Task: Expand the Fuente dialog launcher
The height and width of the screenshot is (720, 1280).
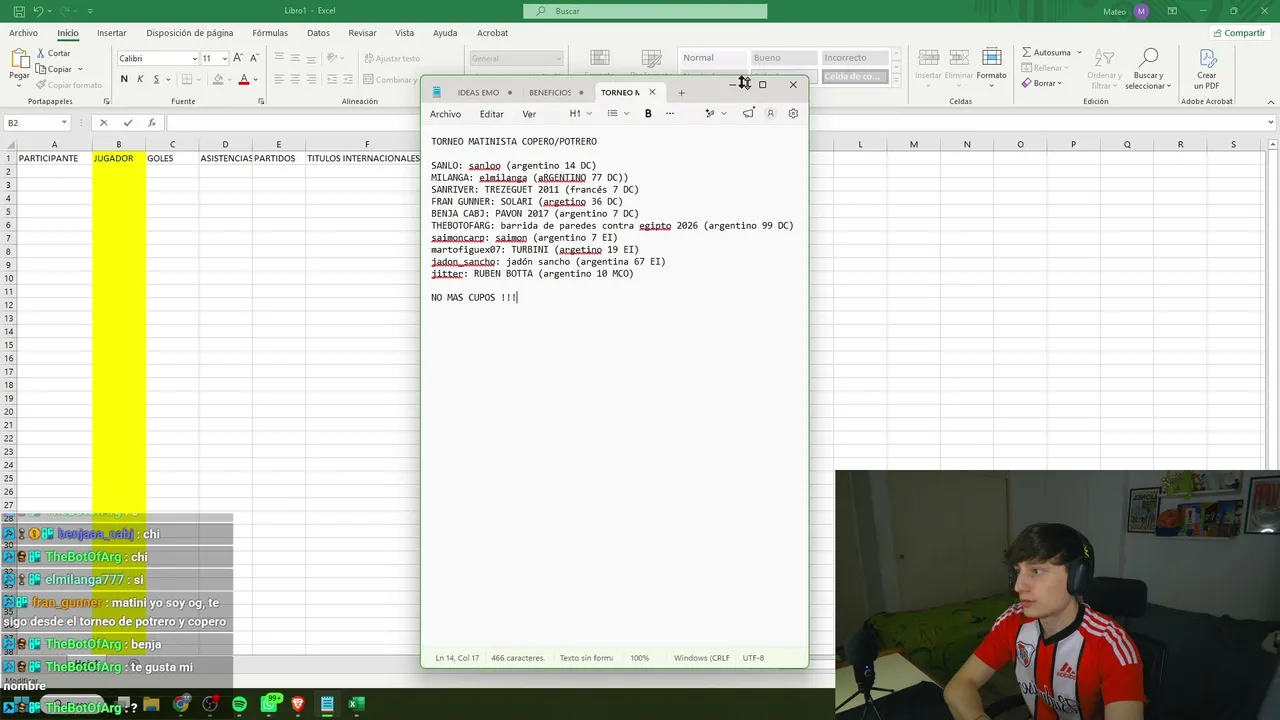Action: tap(262, 101)
